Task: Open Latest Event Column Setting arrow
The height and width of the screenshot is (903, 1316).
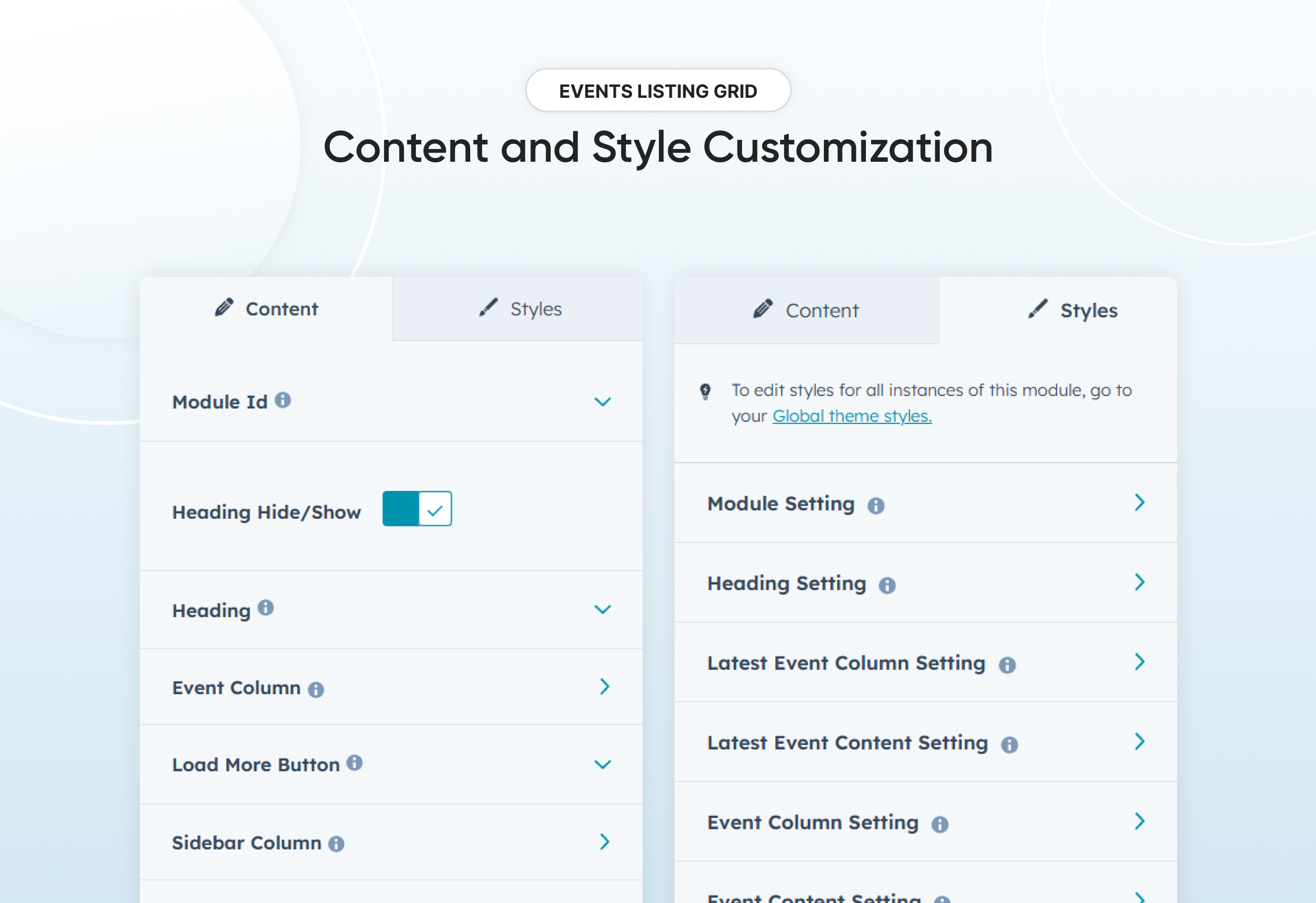Action: pyautogui.click(x=1139, y=662)
